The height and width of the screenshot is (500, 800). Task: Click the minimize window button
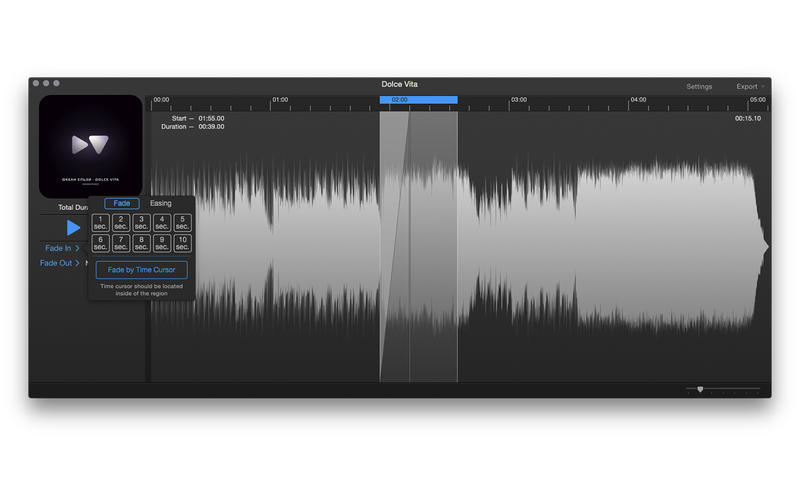(x=46, y=83)
